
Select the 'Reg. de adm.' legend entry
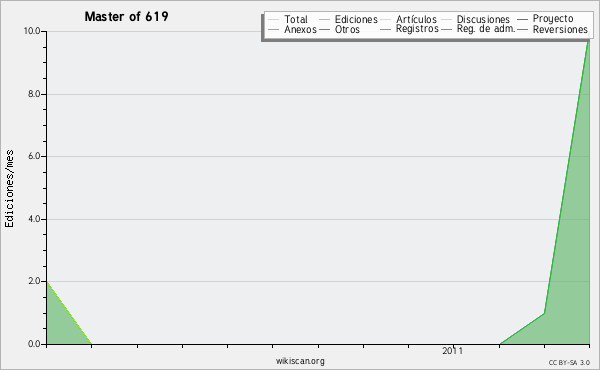coord(486,29)
